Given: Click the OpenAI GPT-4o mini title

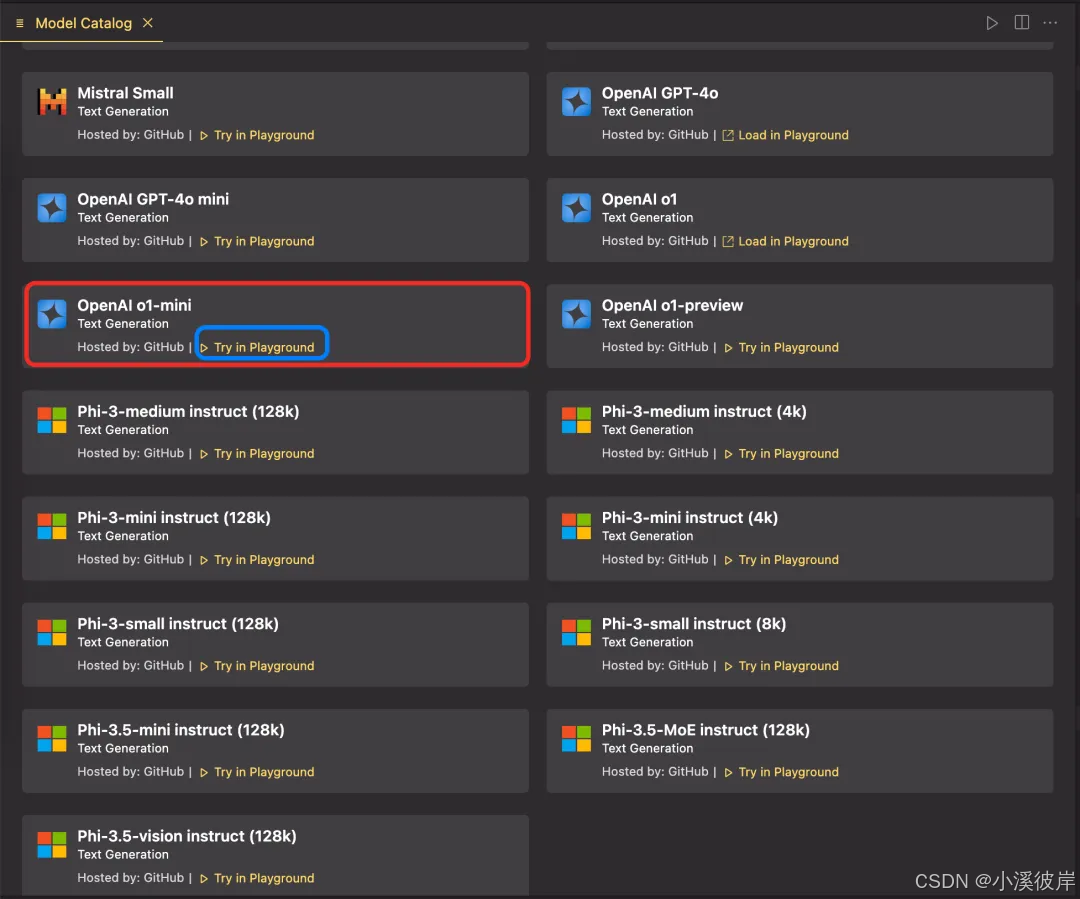Looking at the screenshot, I should 153,199.
